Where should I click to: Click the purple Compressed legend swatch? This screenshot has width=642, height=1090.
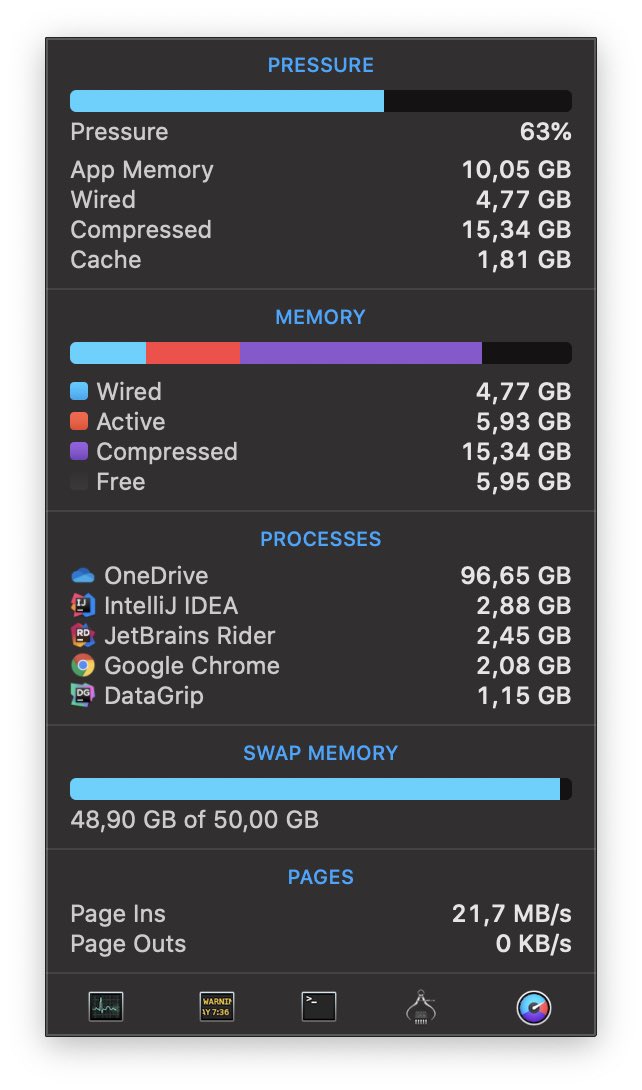[79, 451]
